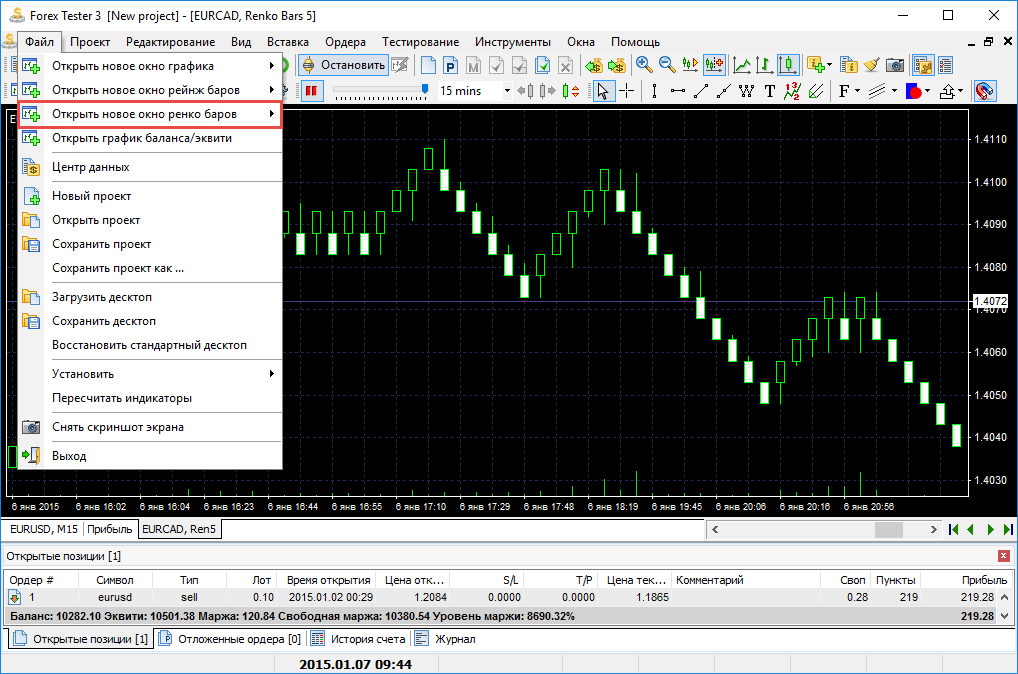Close the 'Открытые позиции' panel
1018x674 pixels.
(1003, 555)
